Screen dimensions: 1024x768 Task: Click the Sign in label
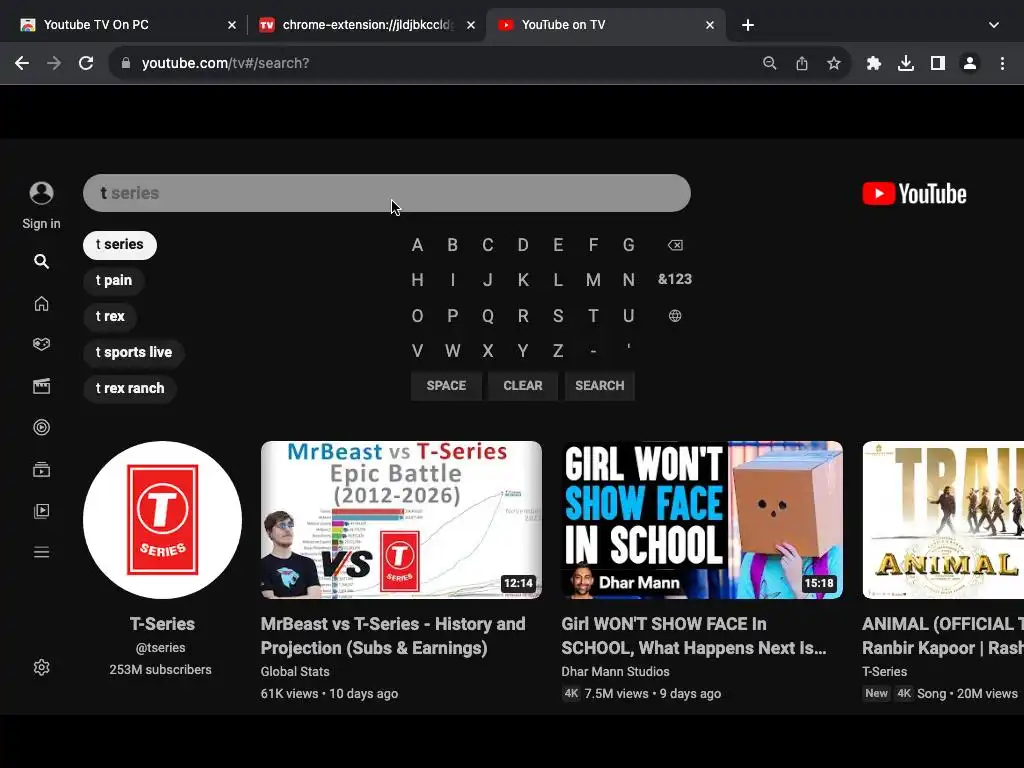click(x=41, y=223)
